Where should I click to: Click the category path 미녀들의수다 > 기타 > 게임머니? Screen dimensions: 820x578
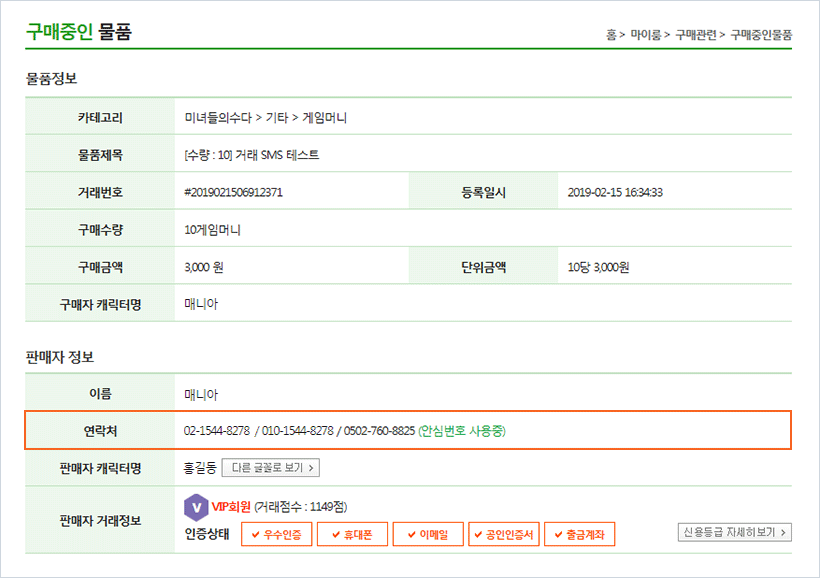265,118
